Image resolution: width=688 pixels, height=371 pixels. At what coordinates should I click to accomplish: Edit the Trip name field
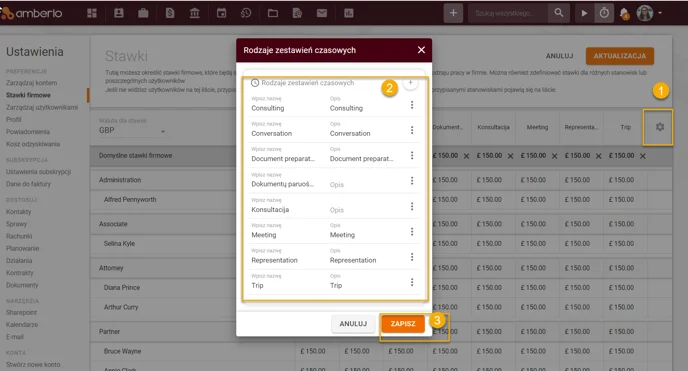[285, 285]
